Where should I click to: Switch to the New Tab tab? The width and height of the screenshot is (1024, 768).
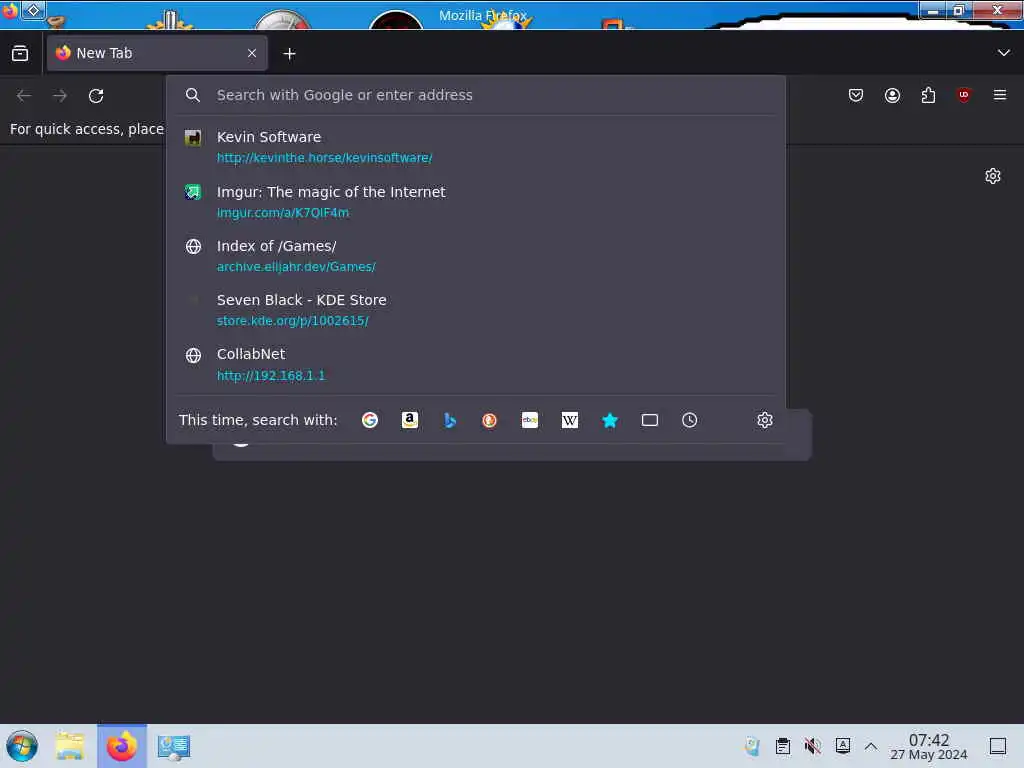[x=157, y=54]
